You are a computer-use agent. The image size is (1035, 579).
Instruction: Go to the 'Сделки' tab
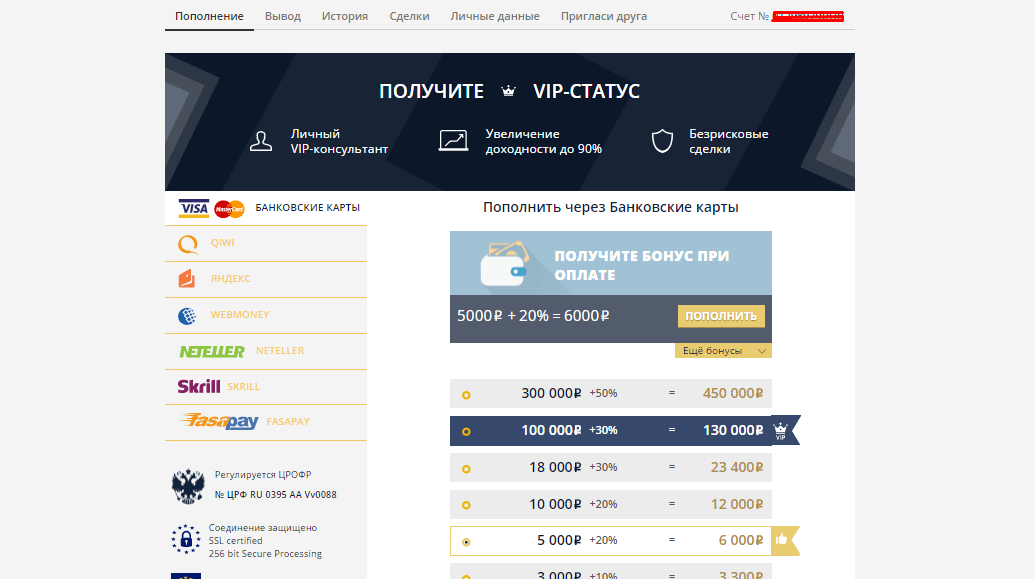409,16
